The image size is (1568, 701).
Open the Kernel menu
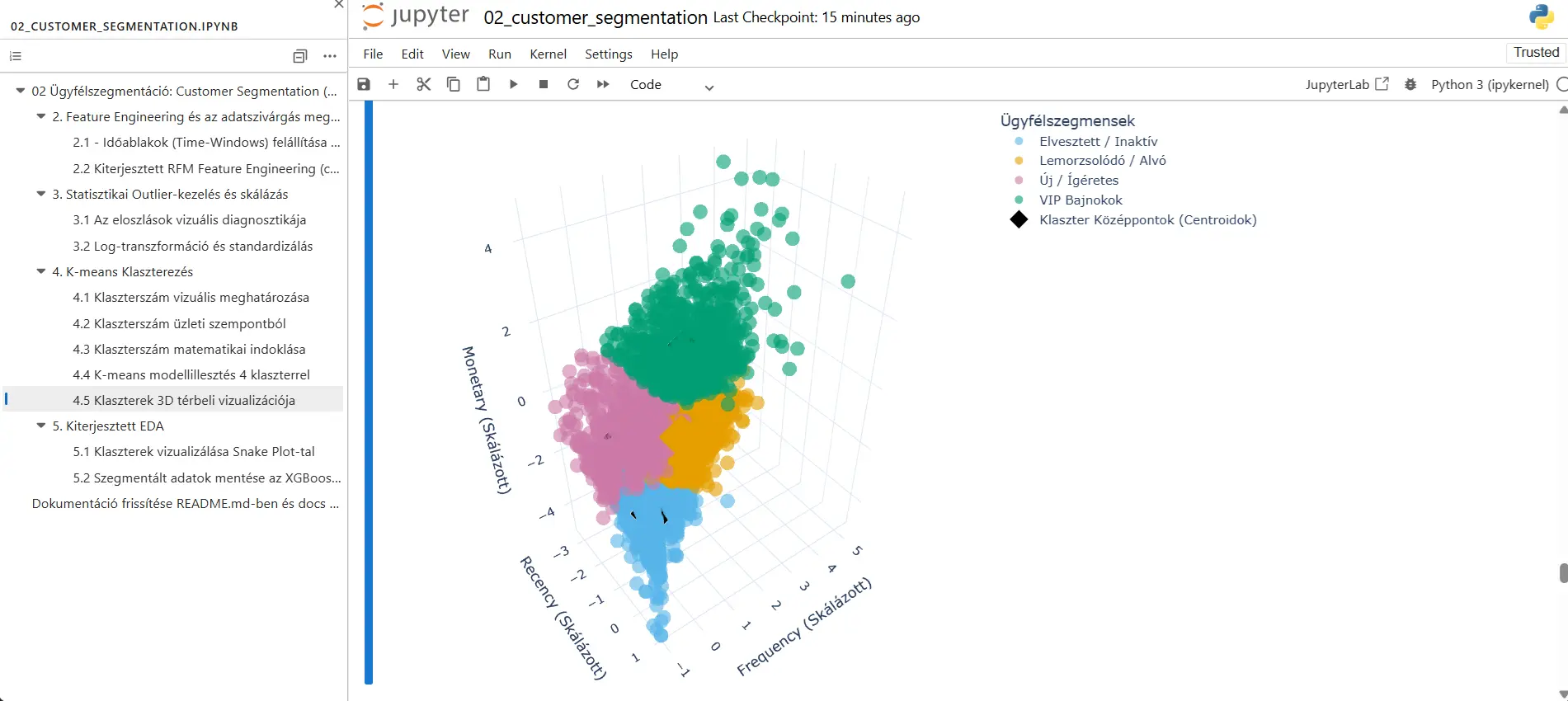click(x=548, y=54)
